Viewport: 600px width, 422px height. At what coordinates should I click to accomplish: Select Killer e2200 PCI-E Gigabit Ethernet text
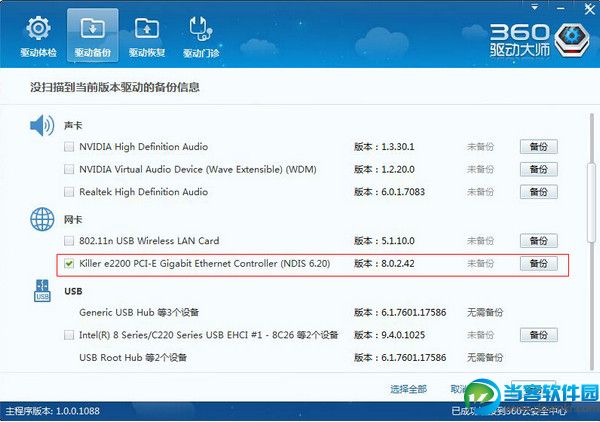coord(205,264)
